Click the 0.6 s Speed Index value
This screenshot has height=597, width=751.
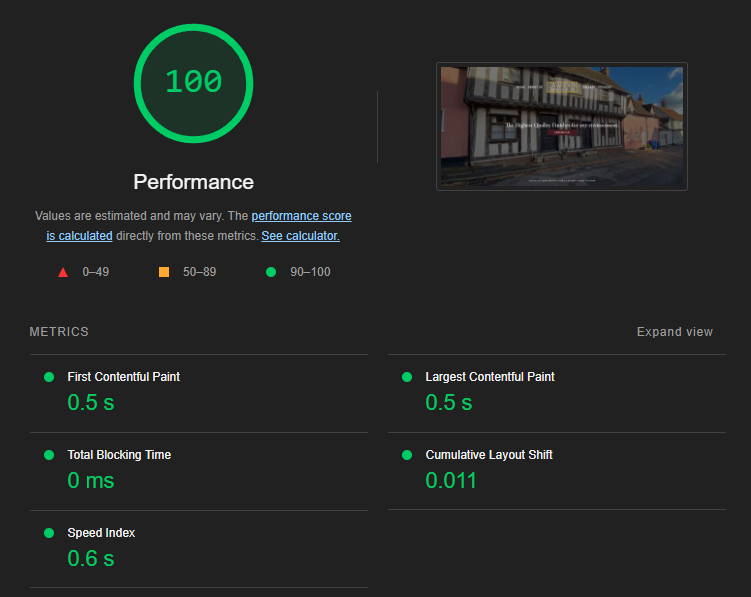pos(91,559)
